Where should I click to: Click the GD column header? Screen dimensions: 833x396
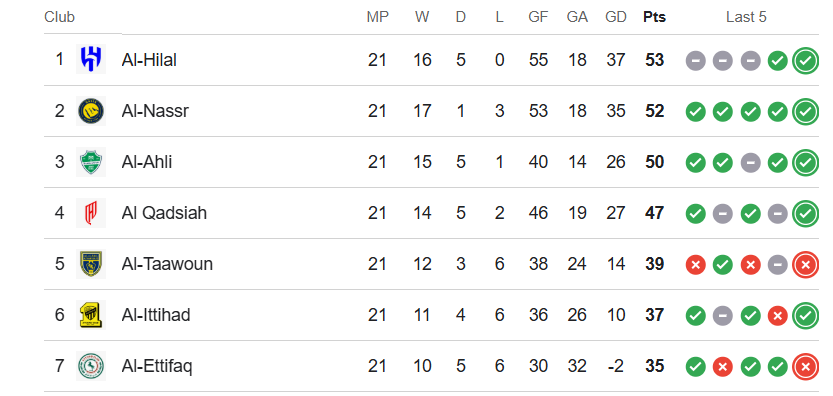pos(616,17)
